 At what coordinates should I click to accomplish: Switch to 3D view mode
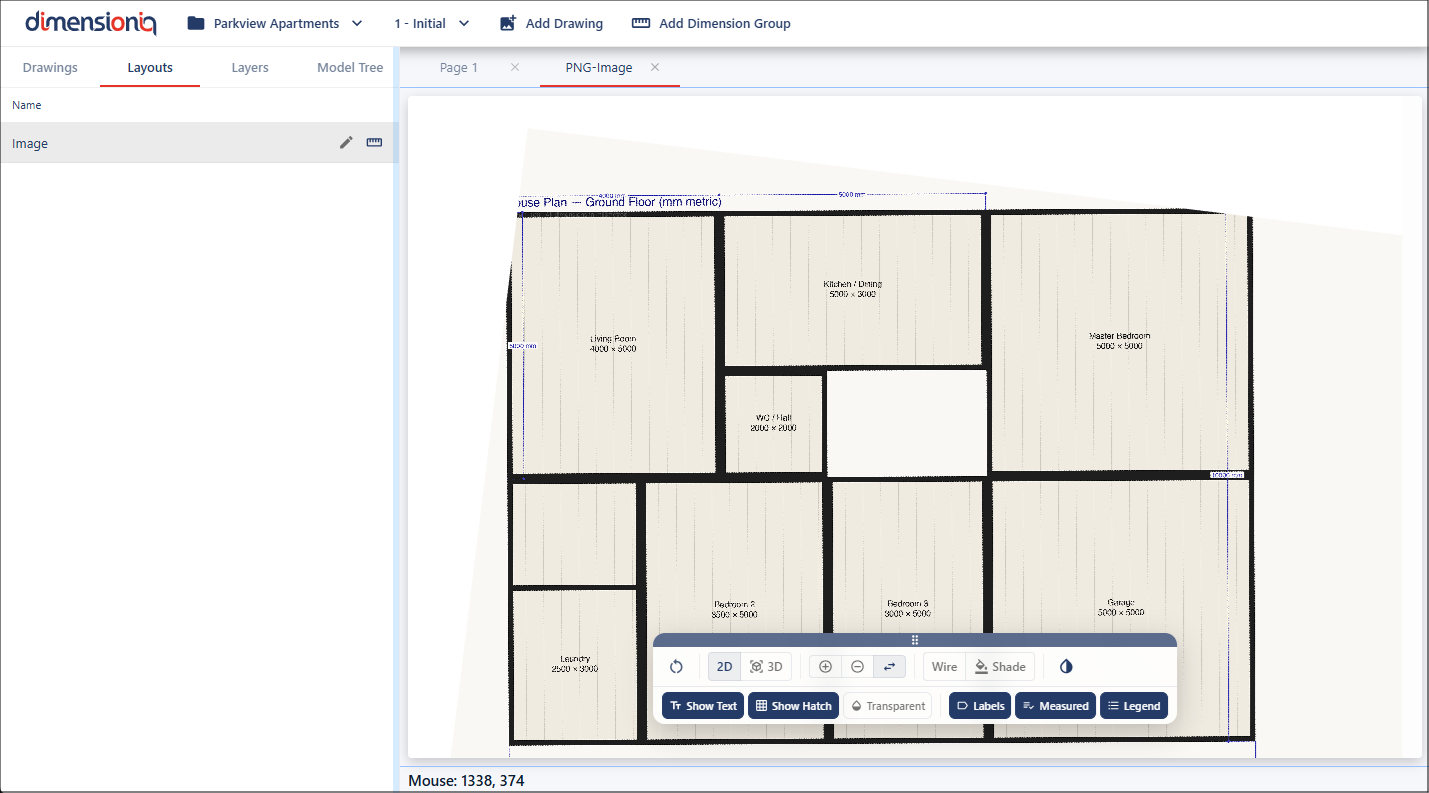point(766,667)
